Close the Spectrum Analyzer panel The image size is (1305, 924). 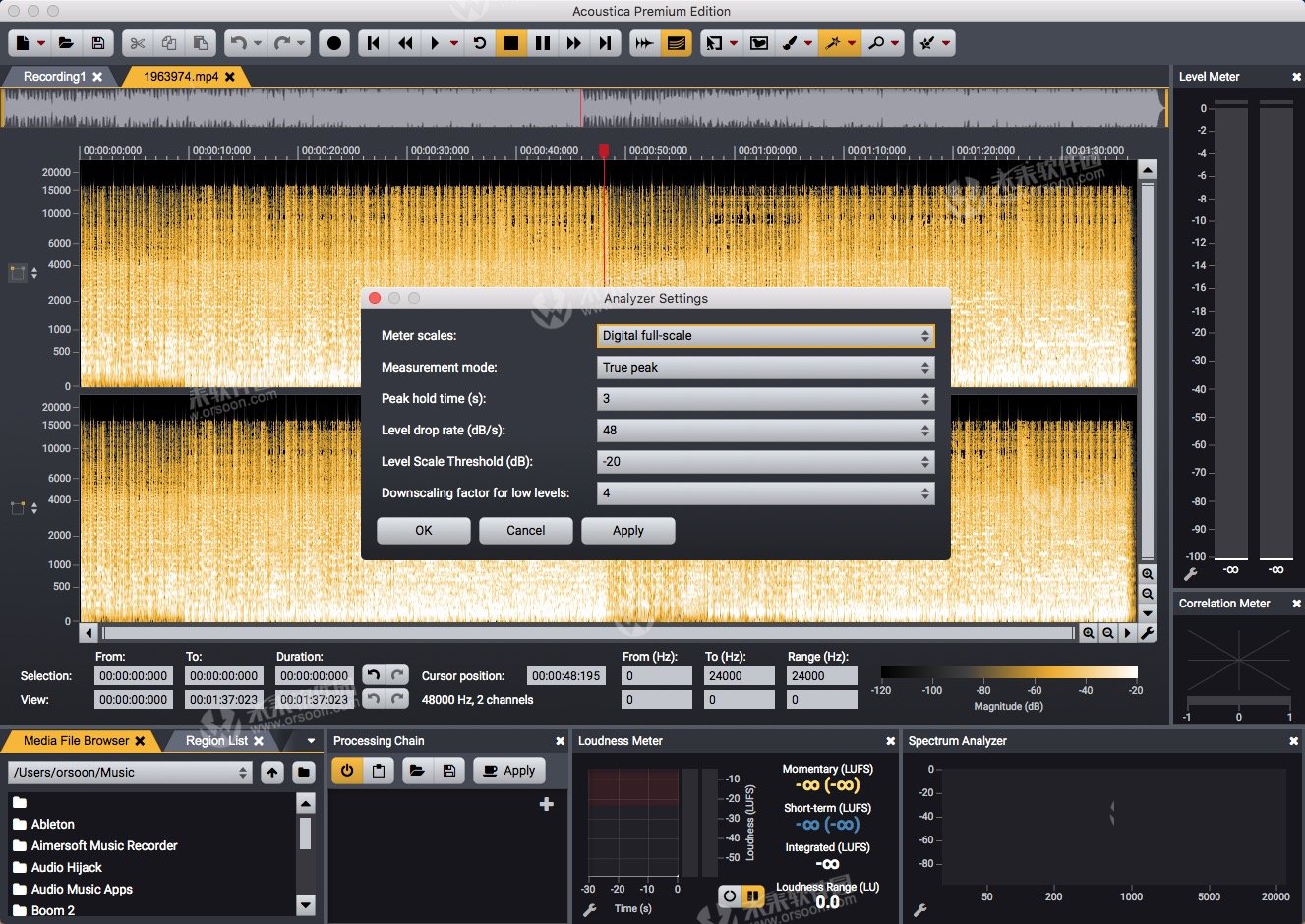click(x=1293, y=741)
